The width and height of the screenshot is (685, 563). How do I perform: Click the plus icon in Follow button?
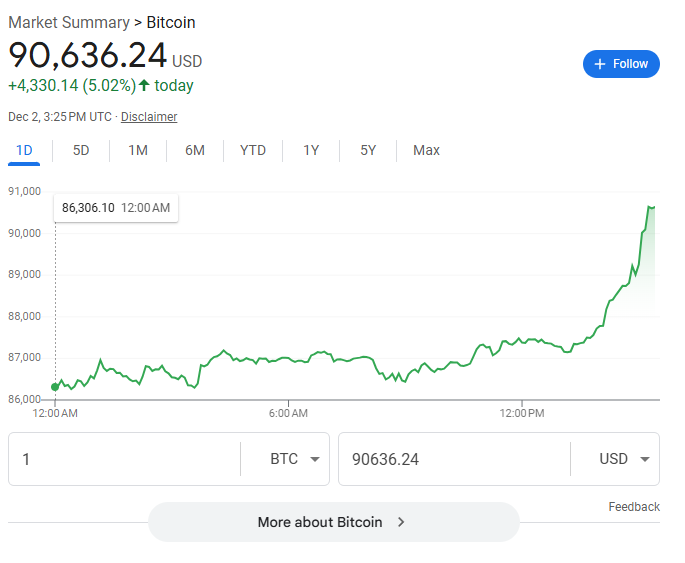(x=600, y=64)
